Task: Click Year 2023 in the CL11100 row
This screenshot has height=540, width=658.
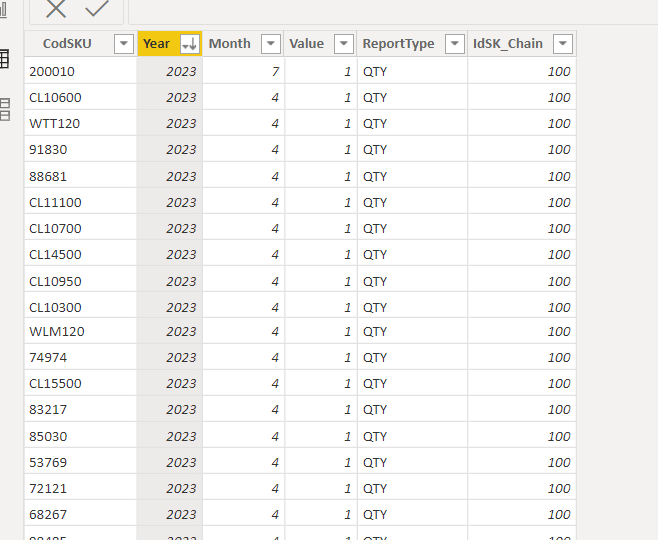Action: pyautogui.click(x=170, y=202)
